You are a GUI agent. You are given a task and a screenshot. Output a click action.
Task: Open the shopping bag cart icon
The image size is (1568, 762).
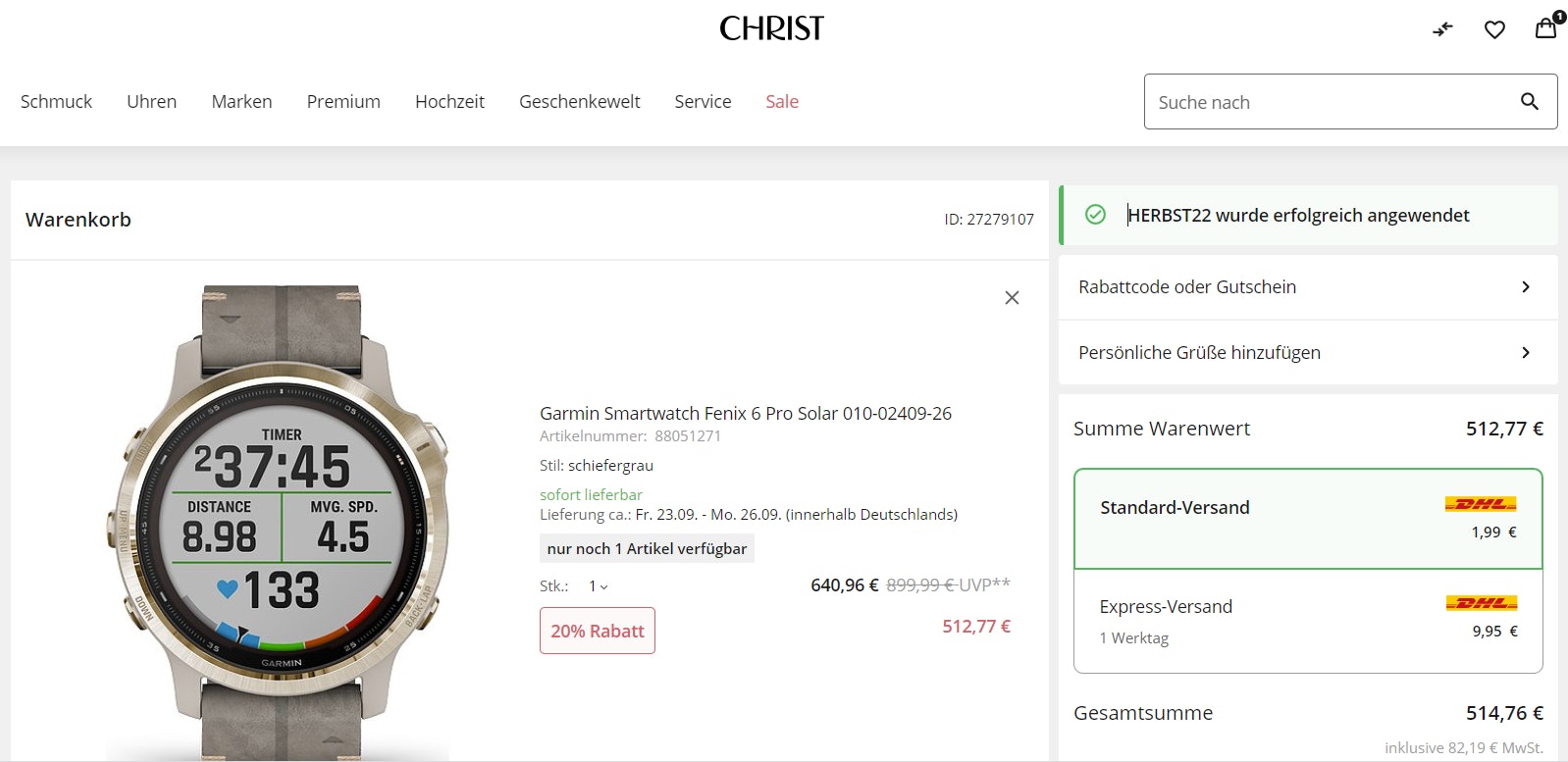[1546, 27]
